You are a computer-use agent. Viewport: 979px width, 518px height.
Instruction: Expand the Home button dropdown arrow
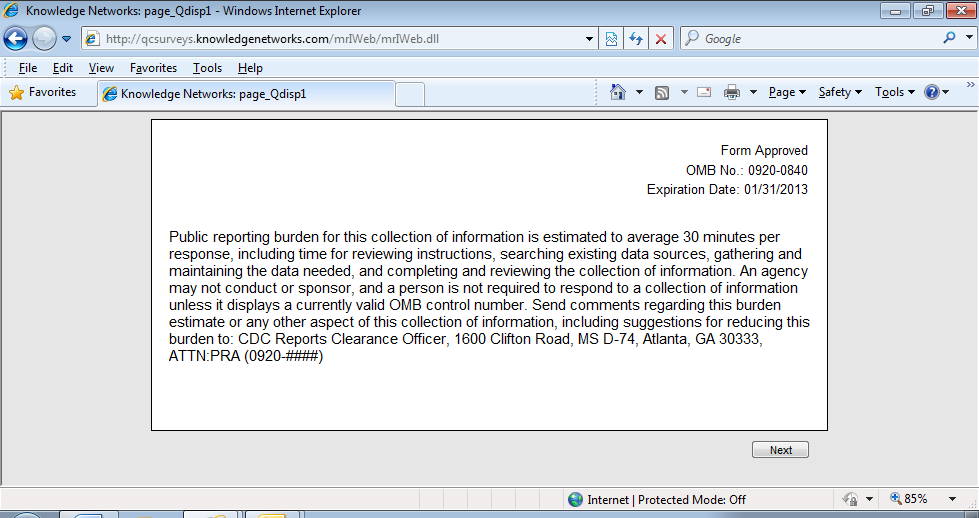639,92
